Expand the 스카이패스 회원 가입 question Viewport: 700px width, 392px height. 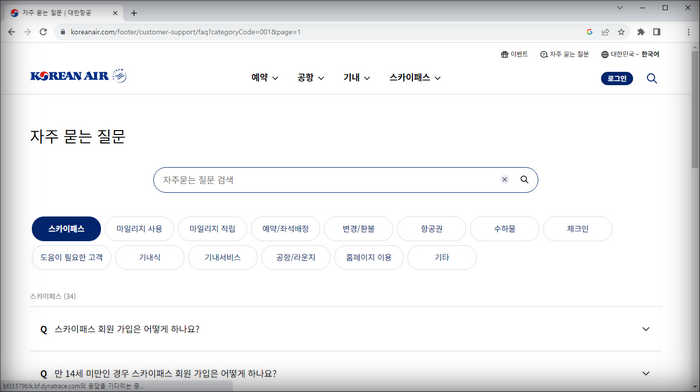click(346, 329)
